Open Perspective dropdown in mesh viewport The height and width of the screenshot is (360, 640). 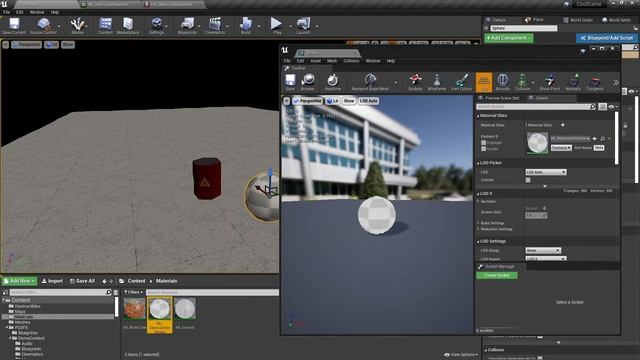coord(307,101)
